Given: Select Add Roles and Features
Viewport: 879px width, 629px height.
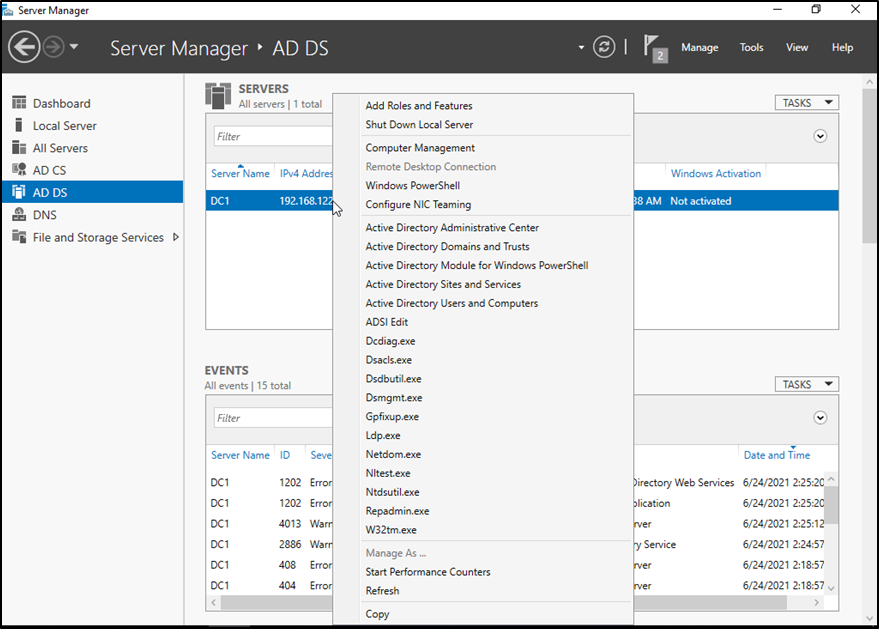Looking at the screenshot, I should (x=418, y=106).
